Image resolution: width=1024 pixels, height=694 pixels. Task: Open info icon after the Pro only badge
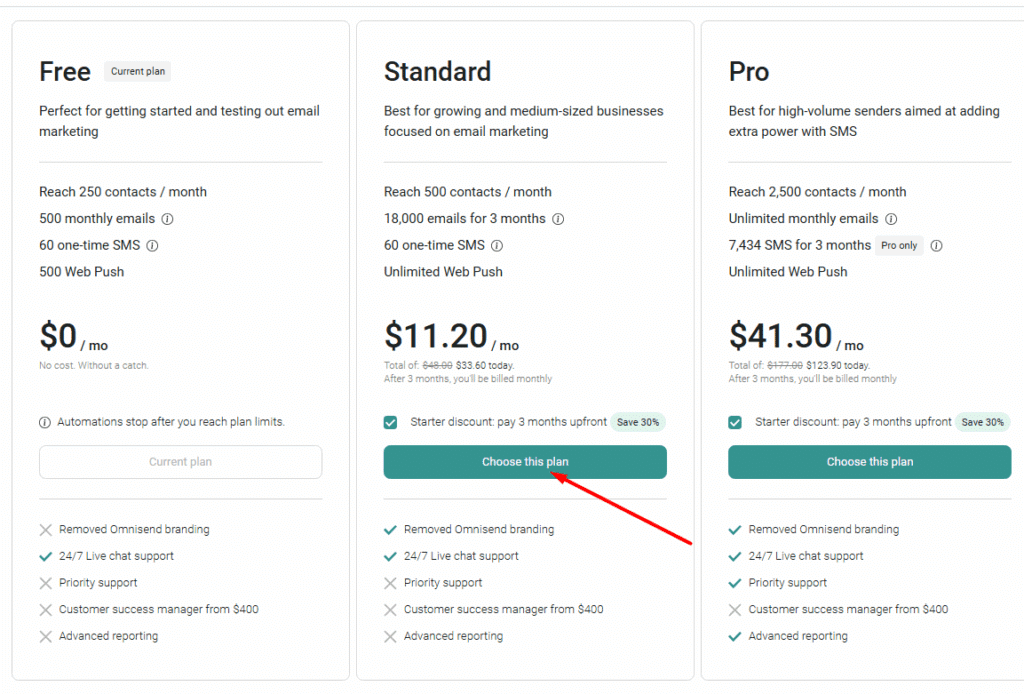pyautogui.click(x=936, y=246)
